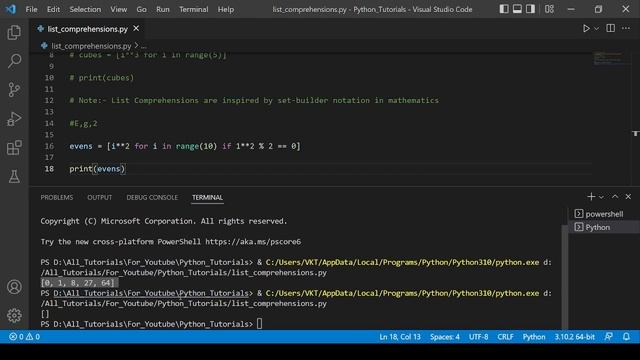The width and height of the screenshot is (640, 360).
Task: Toggle the bottom panel layout icon
Action: pyautogui.click(x=517, y=9)
